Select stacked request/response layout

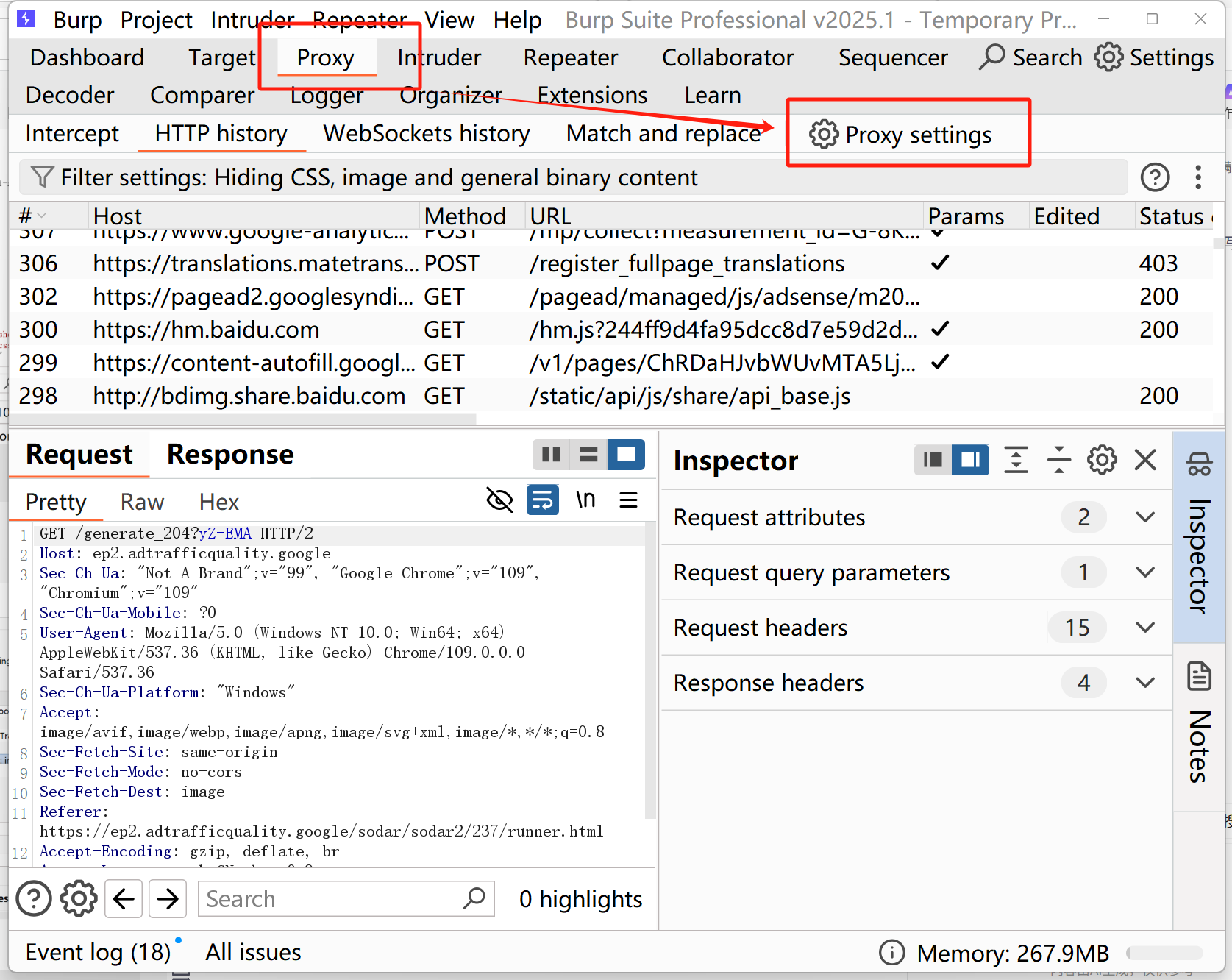pos(588,455)
